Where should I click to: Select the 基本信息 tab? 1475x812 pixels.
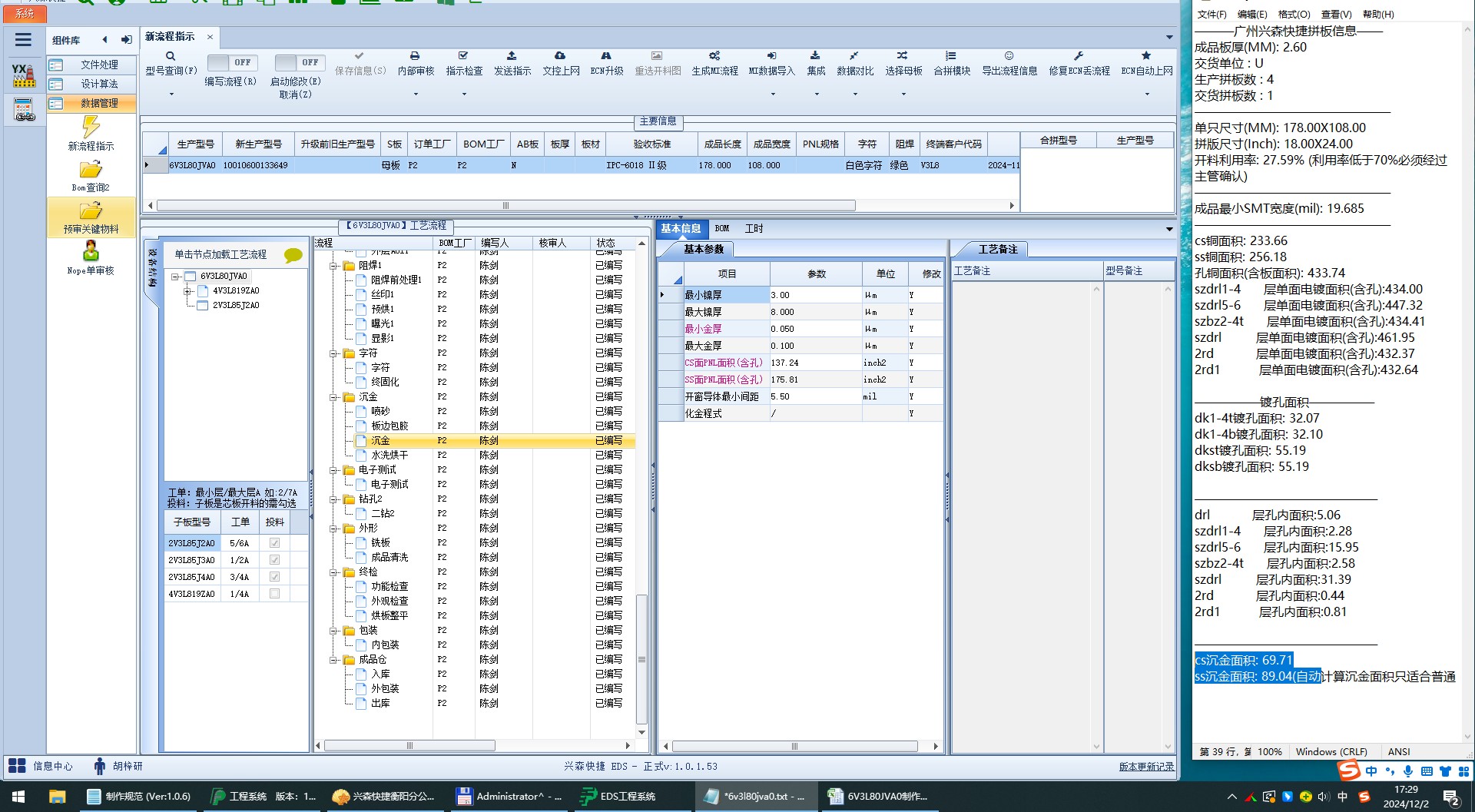(681, 228)
